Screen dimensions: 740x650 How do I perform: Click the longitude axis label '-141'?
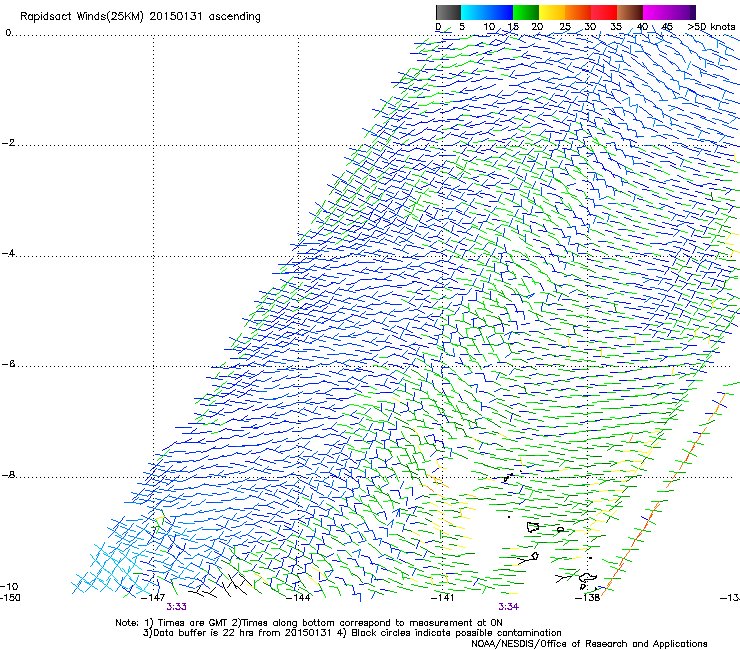pyautogui.click(x=442, y=598)
